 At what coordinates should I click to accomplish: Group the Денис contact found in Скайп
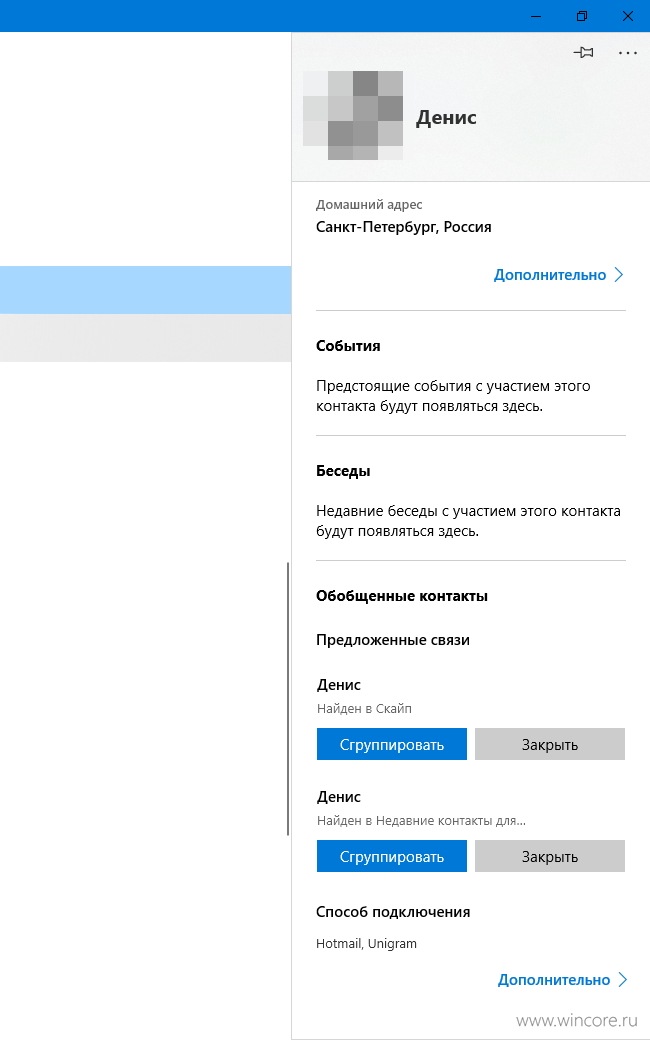click(x=391, y=744)
